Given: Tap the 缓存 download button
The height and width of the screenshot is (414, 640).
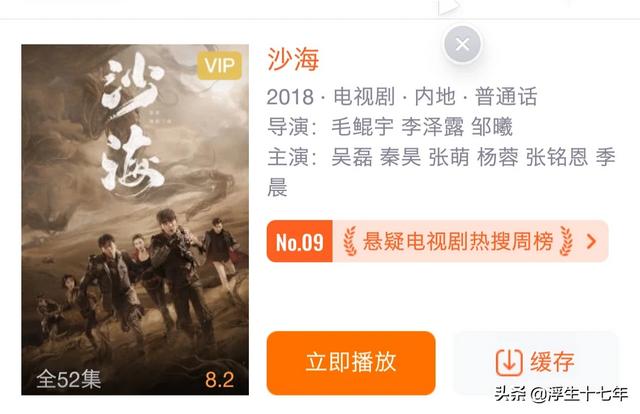Looking at the screenshot, I should (536, 362).
